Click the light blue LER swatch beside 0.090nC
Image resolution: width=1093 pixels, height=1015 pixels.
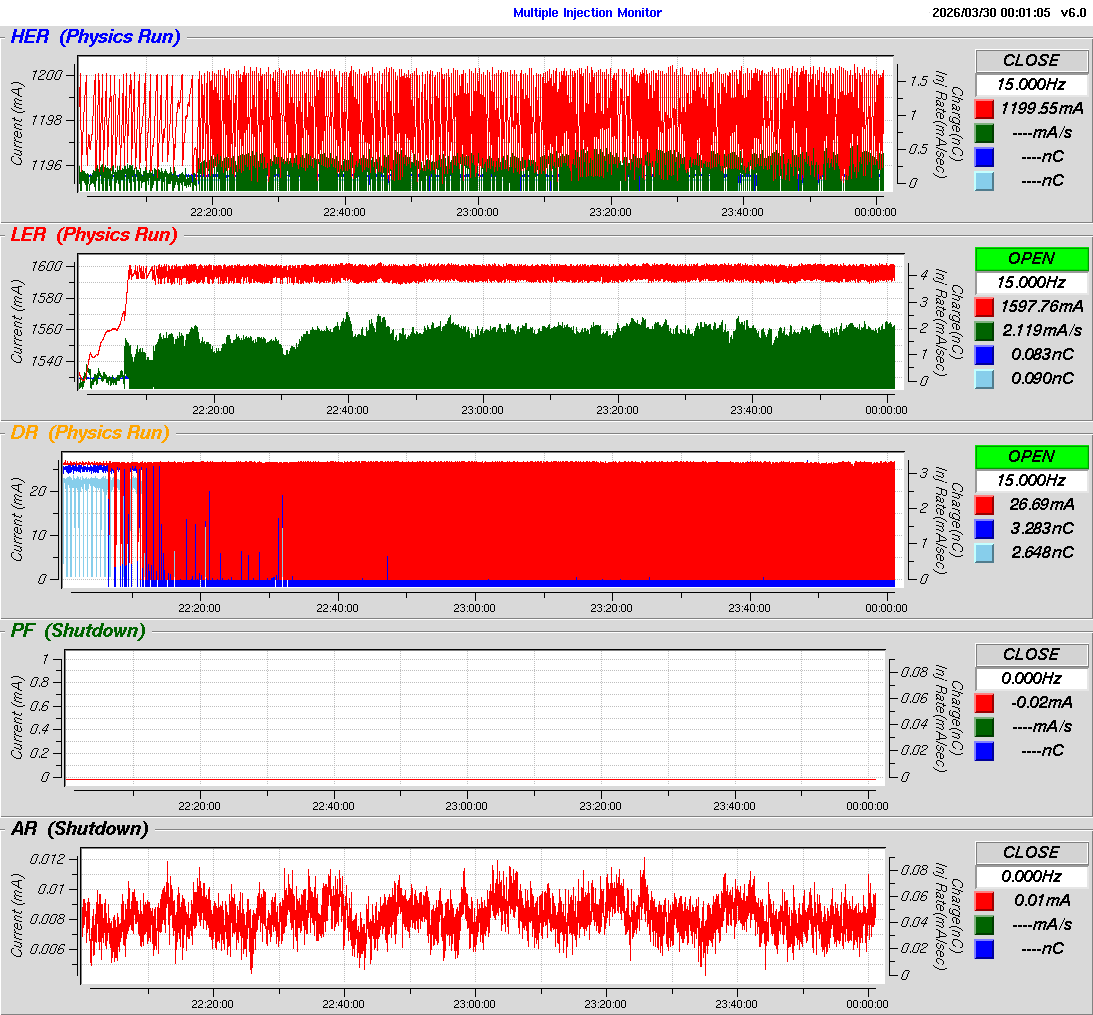click(x=984, y=378)
